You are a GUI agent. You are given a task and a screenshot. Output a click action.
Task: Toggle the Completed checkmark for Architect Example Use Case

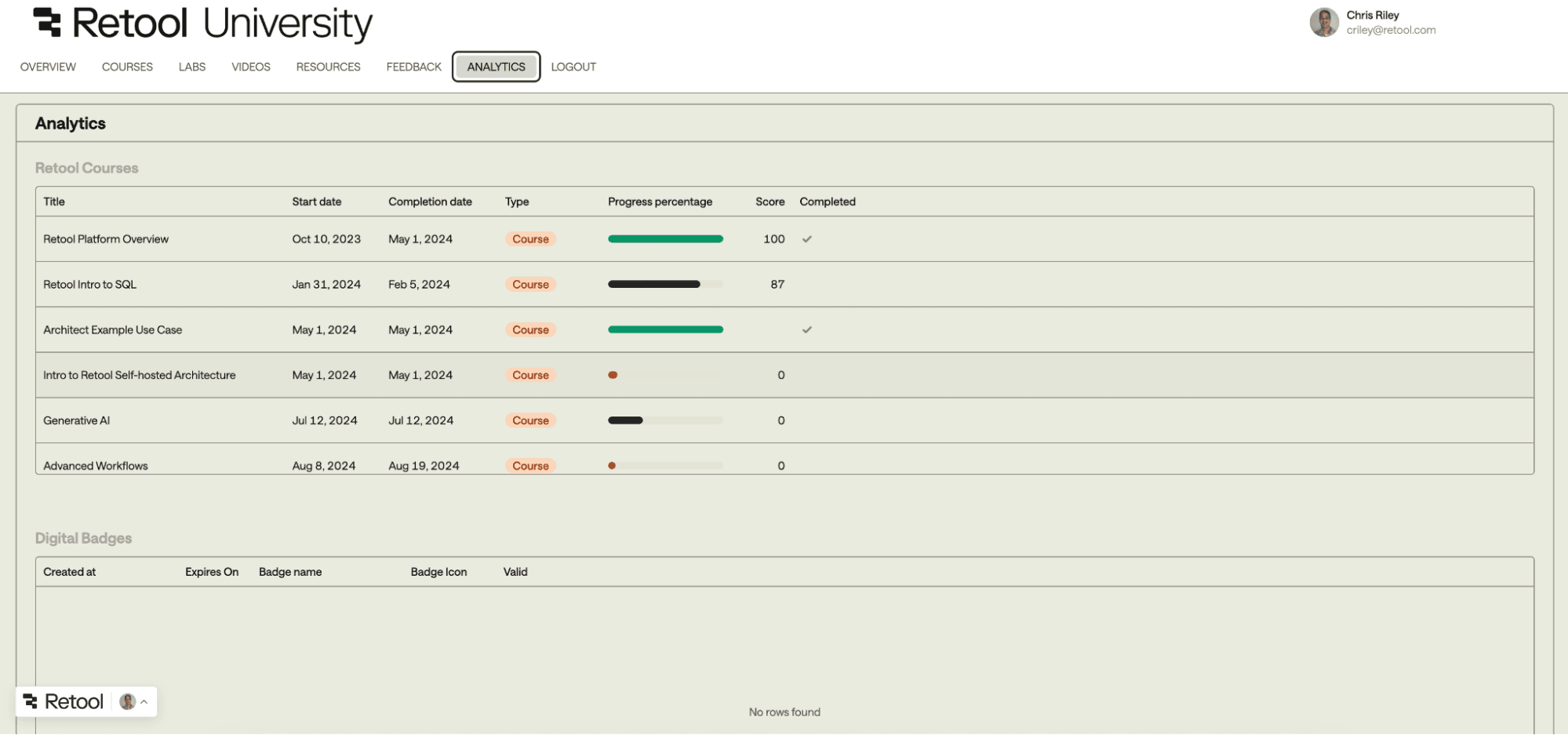(x=807, y=329)
